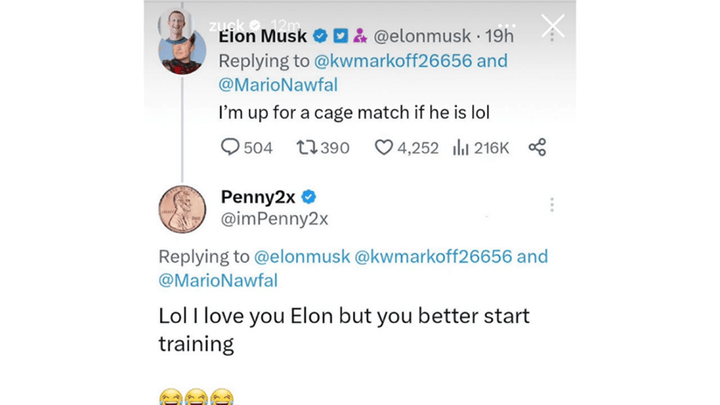Click the reply comment icon showing 504
The height and width of the screenshot is (405, 720).
click(230, 147)
